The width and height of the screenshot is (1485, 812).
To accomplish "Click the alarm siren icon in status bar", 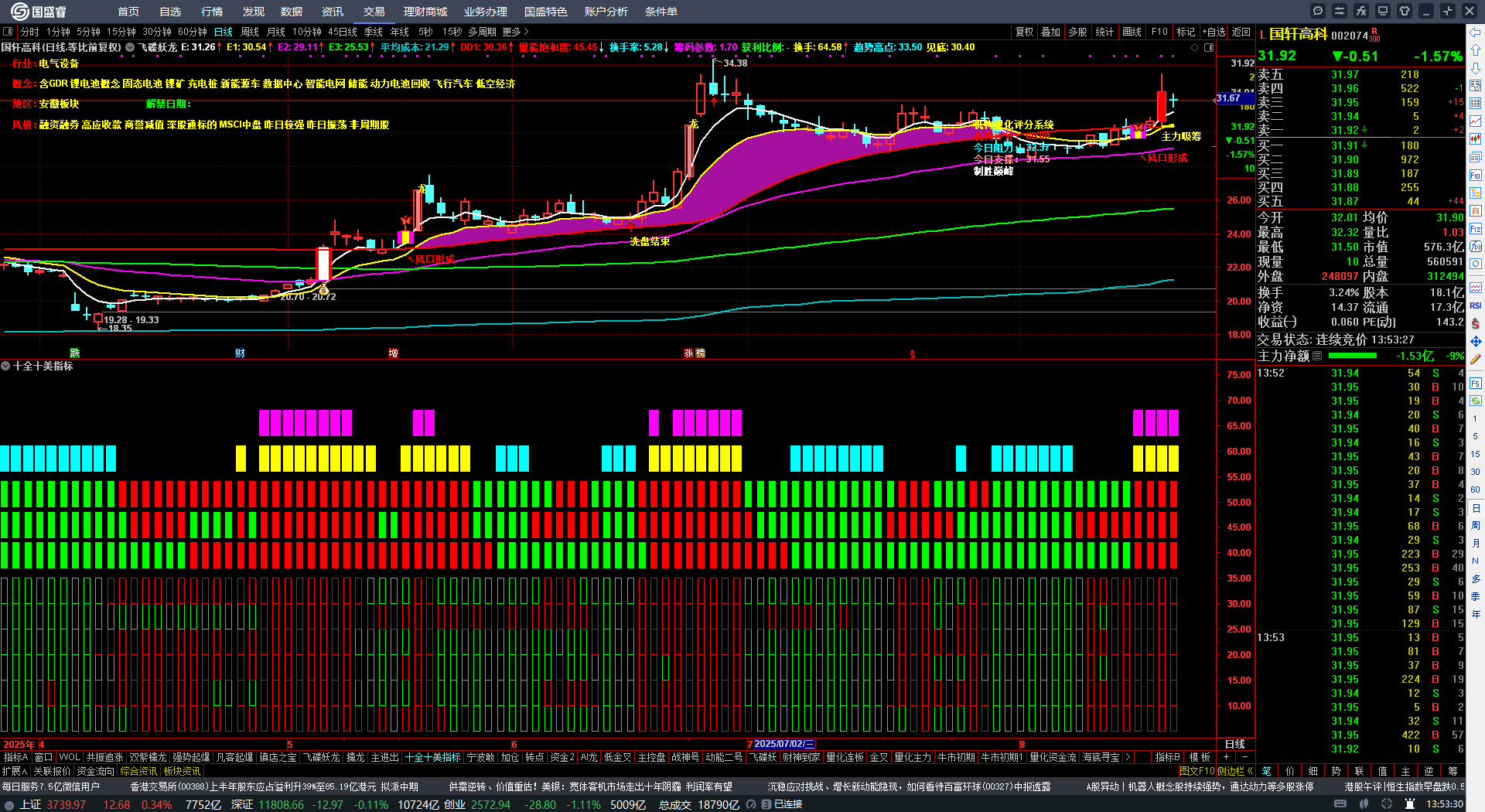I will [1410, 804].
